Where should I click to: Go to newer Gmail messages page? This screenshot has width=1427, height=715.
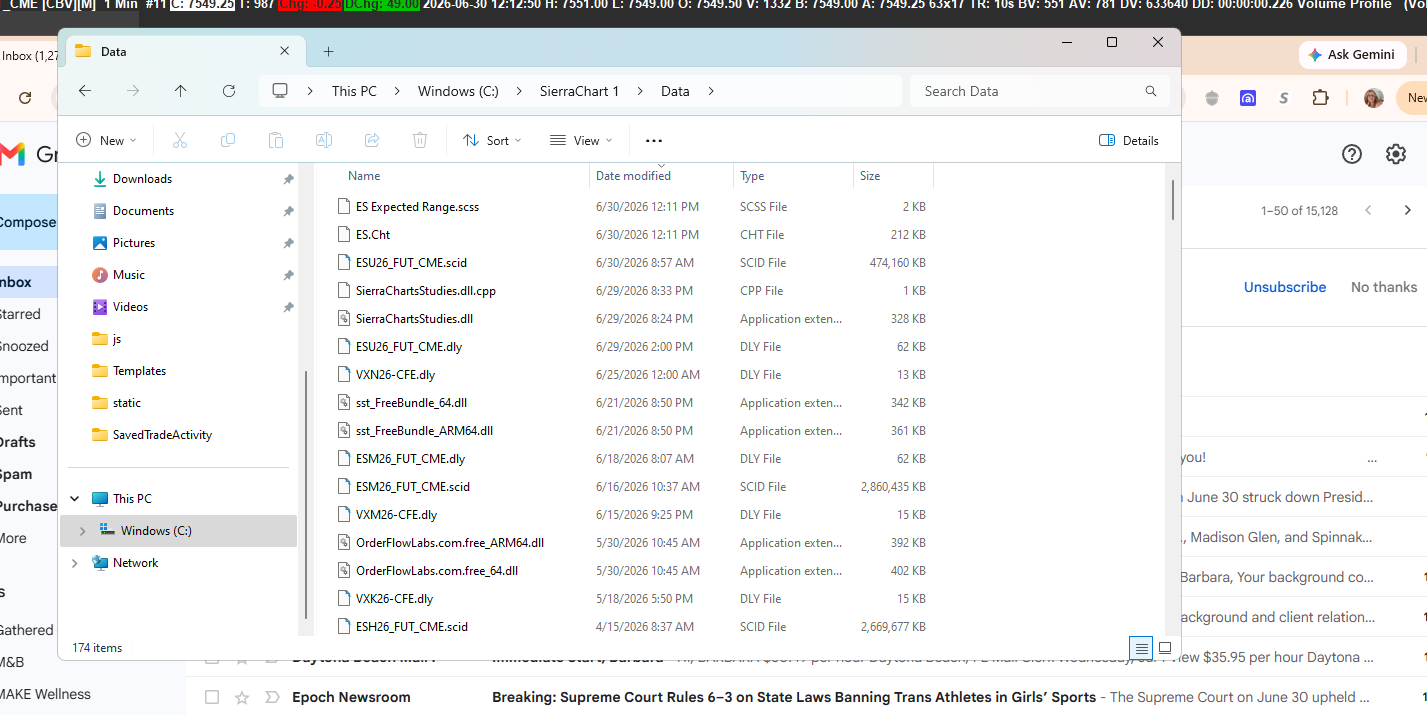[x=1368, y=210]
